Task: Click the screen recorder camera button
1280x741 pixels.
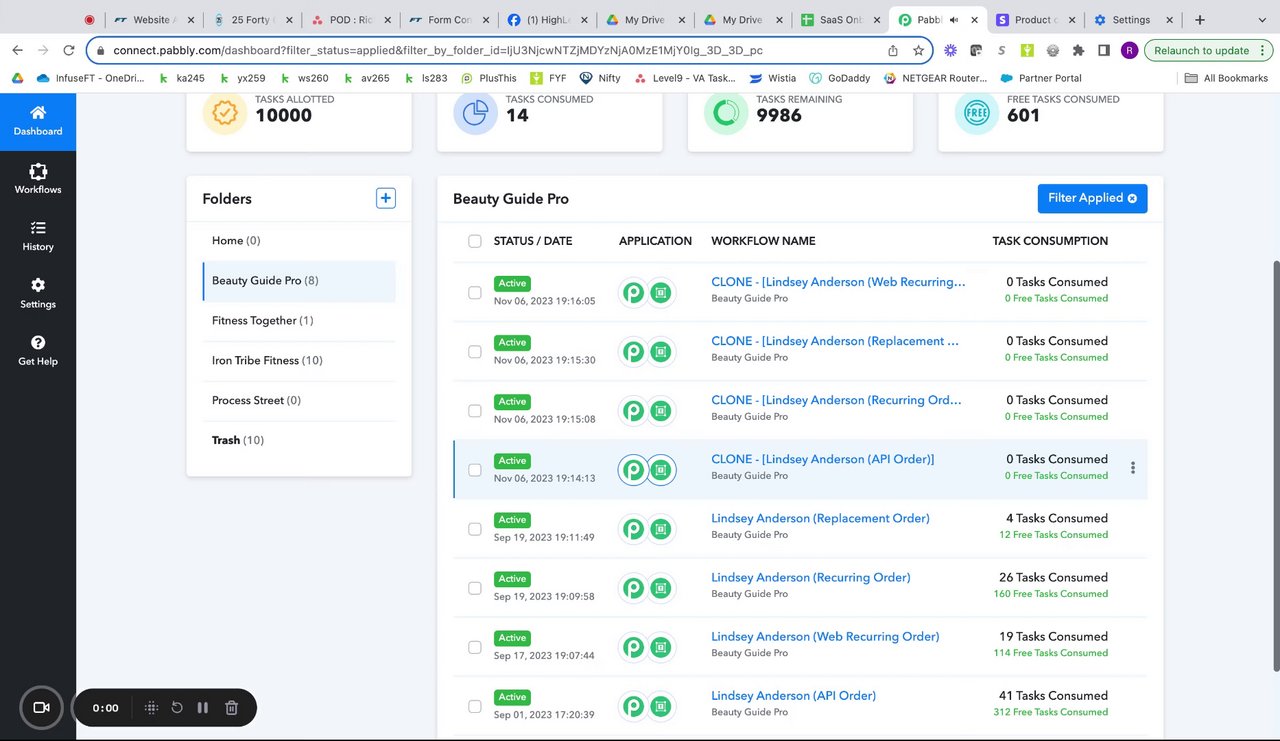Action: pos(41,707)
